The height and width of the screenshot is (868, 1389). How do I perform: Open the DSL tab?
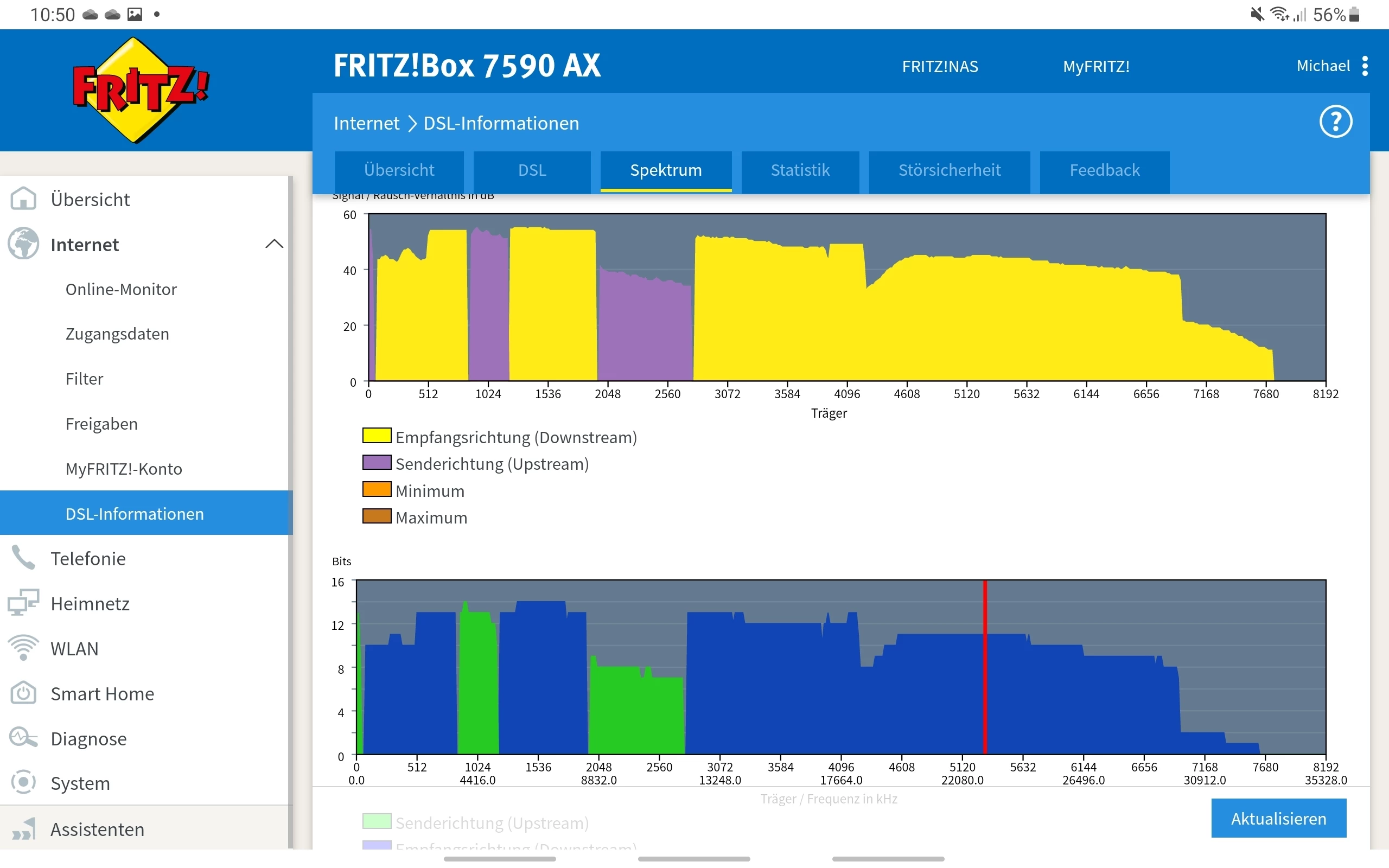532,170
